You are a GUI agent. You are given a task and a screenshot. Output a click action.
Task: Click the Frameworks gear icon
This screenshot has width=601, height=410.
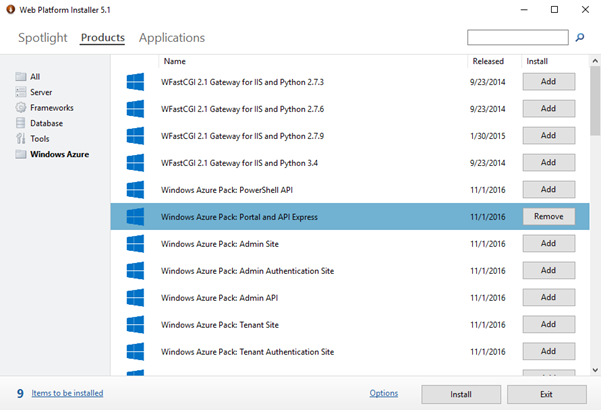pos(21,108)
